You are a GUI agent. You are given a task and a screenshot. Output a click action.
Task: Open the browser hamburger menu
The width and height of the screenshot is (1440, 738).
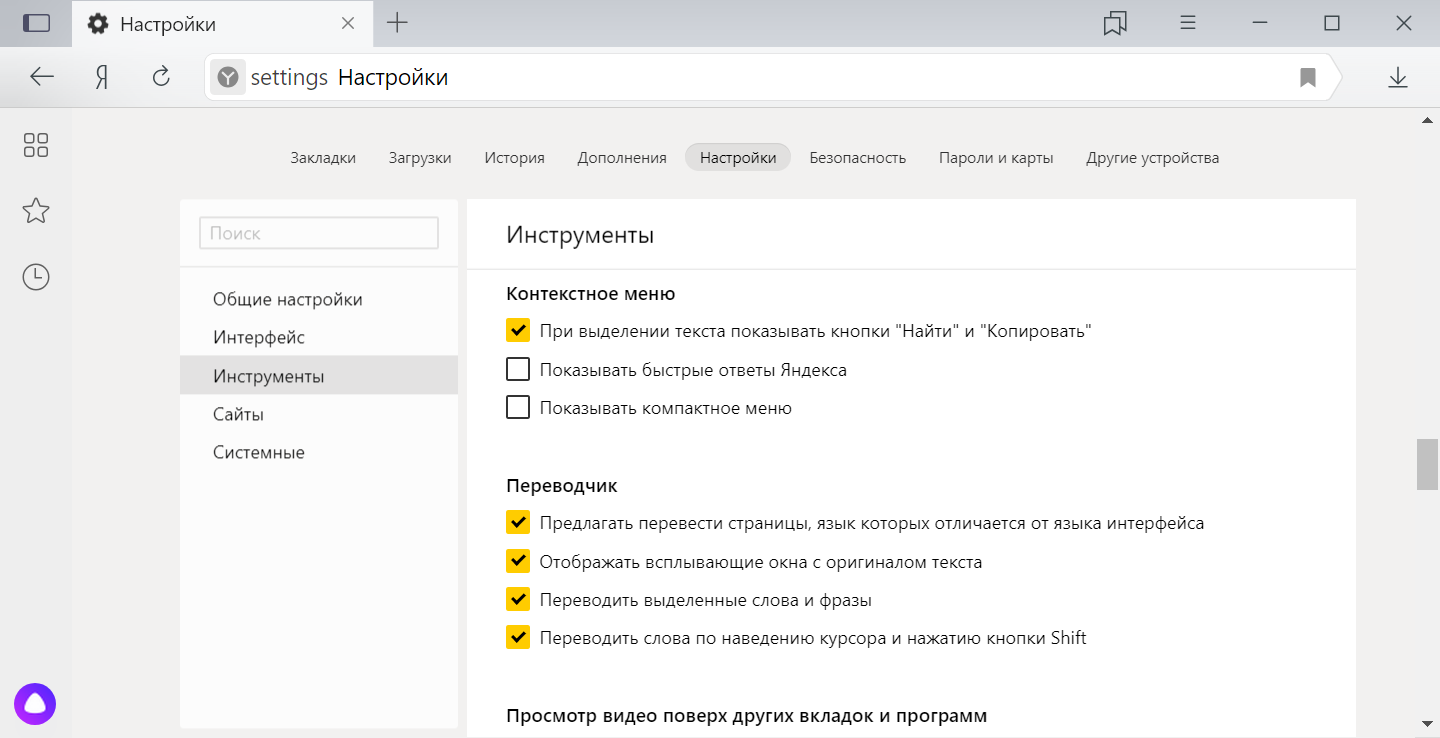[1188, 23]
